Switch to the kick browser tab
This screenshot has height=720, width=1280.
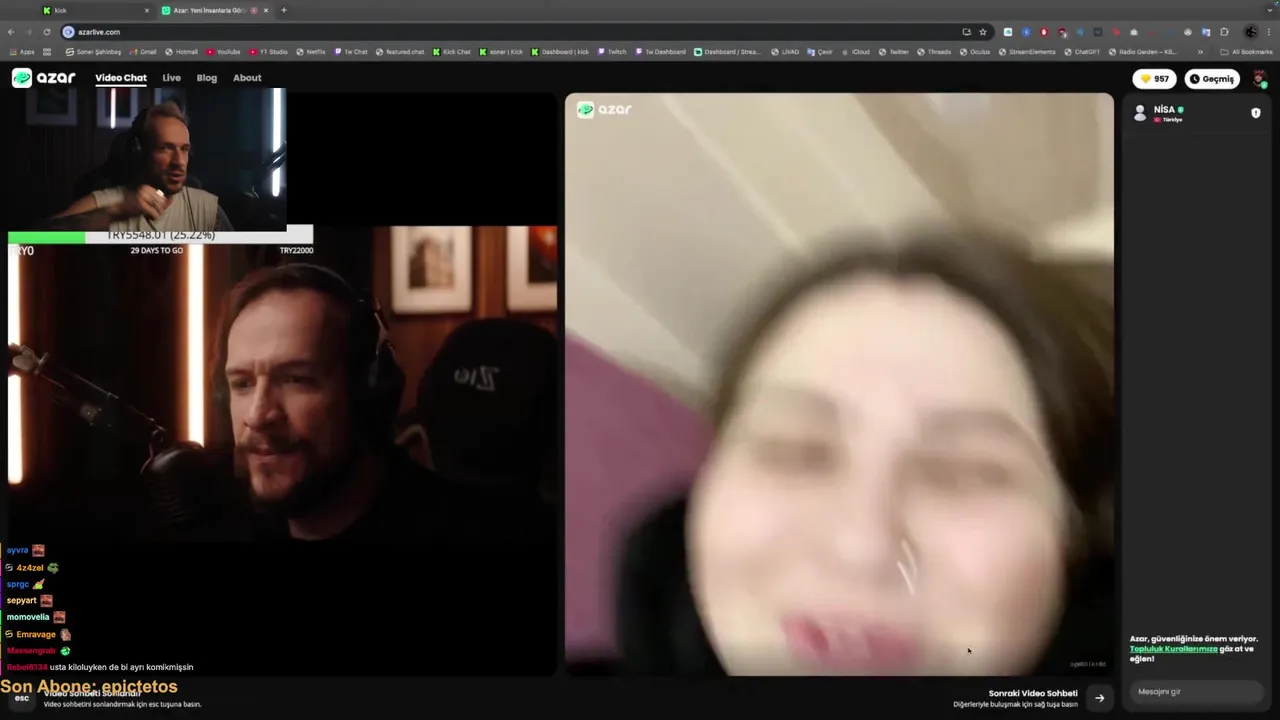click(x=95, y=10)
